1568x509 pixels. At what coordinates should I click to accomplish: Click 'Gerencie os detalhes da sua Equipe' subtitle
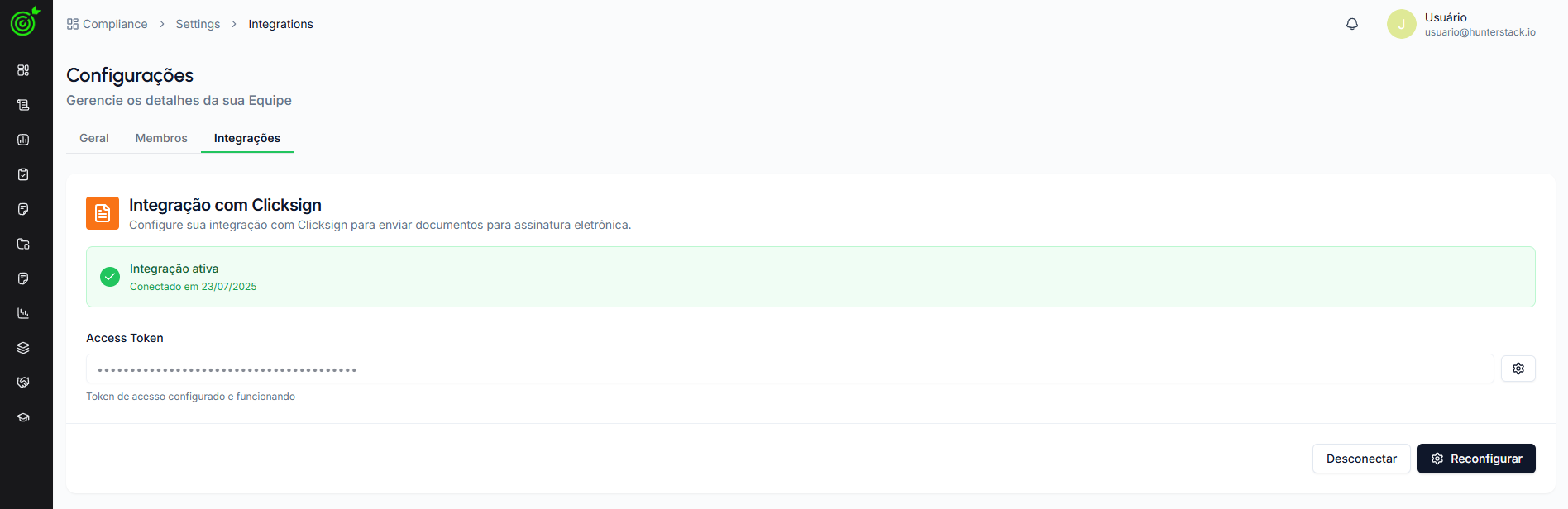coord(179,100)
